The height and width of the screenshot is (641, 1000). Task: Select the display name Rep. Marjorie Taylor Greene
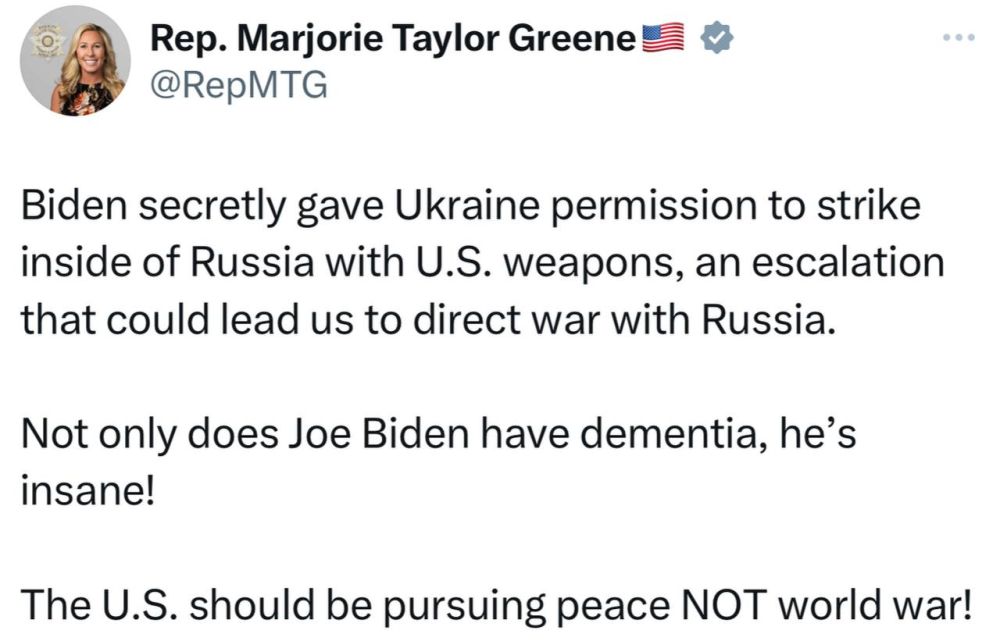tap(395, 38)
